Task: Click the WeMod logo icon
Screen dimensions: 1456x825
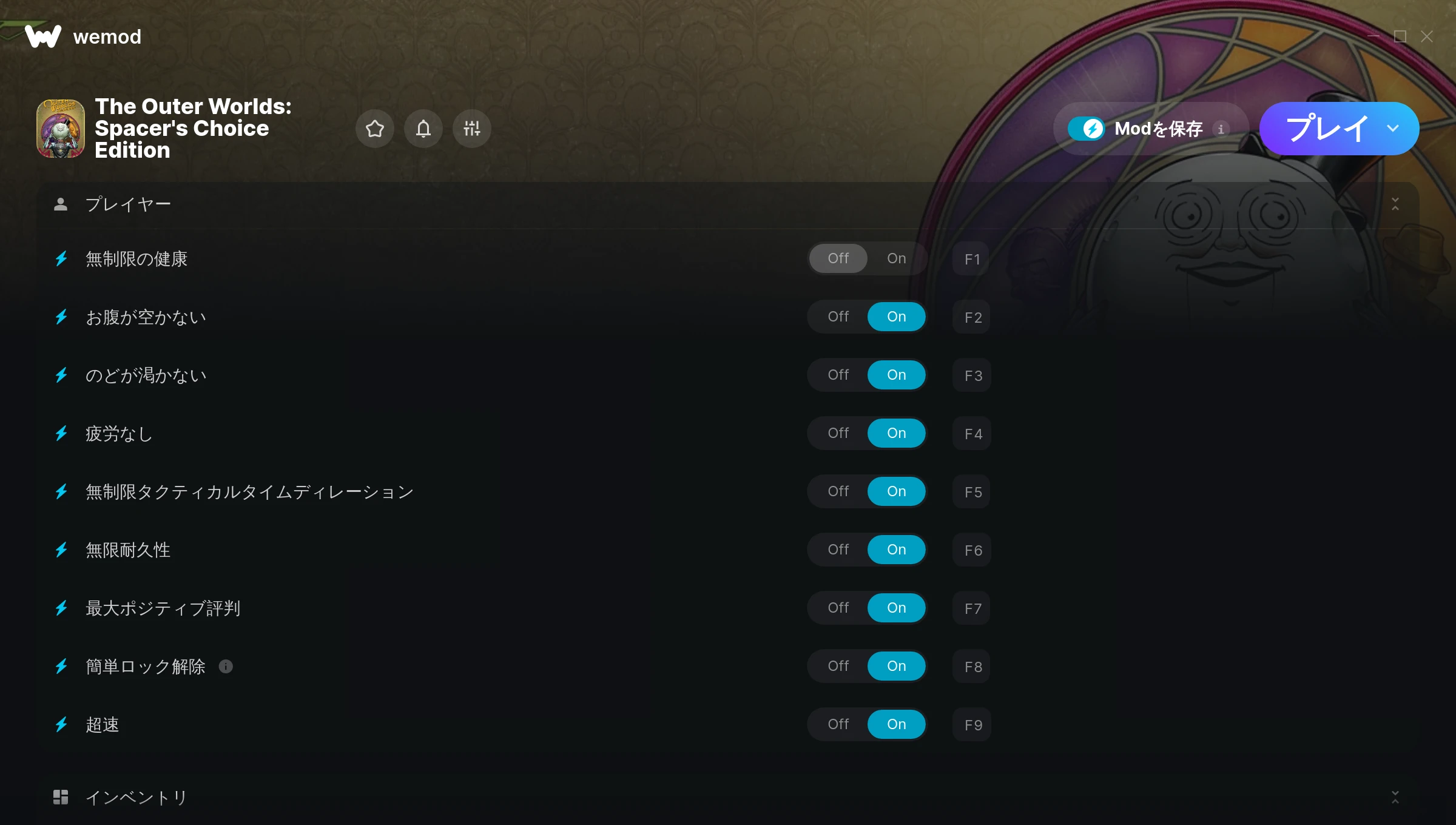Action: click(43, 36)
